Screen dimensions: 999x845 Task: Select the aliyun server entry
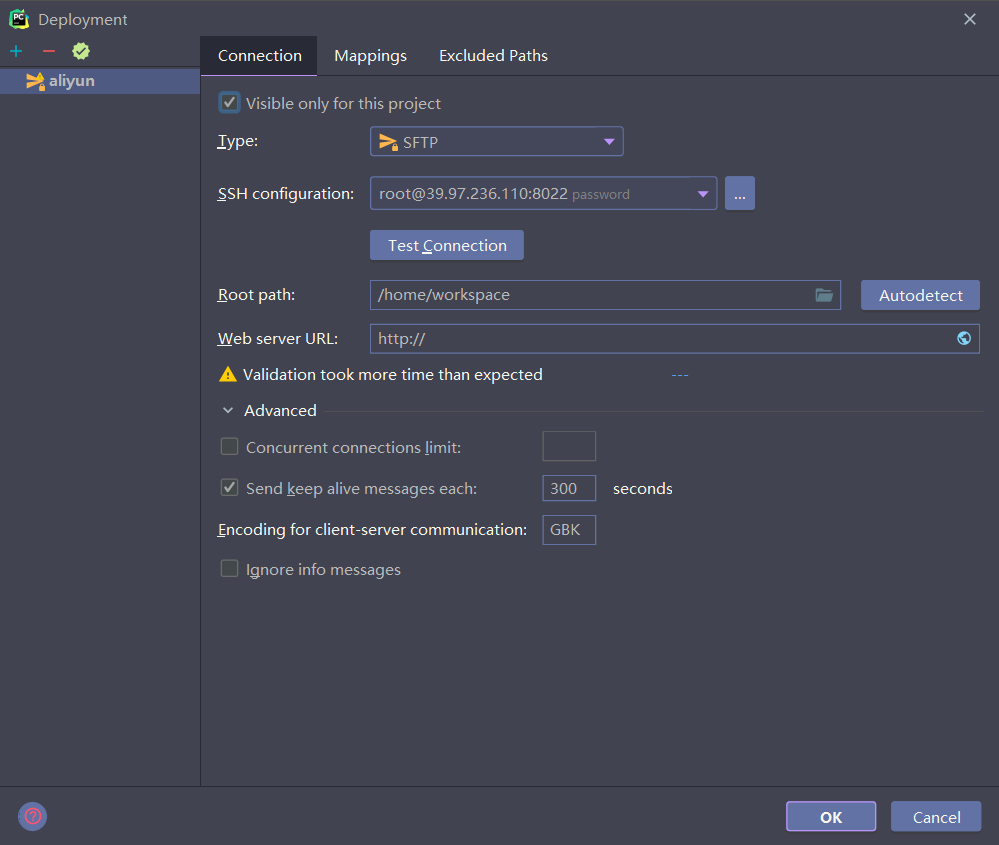pyautogui.click(x=100, y=81)
